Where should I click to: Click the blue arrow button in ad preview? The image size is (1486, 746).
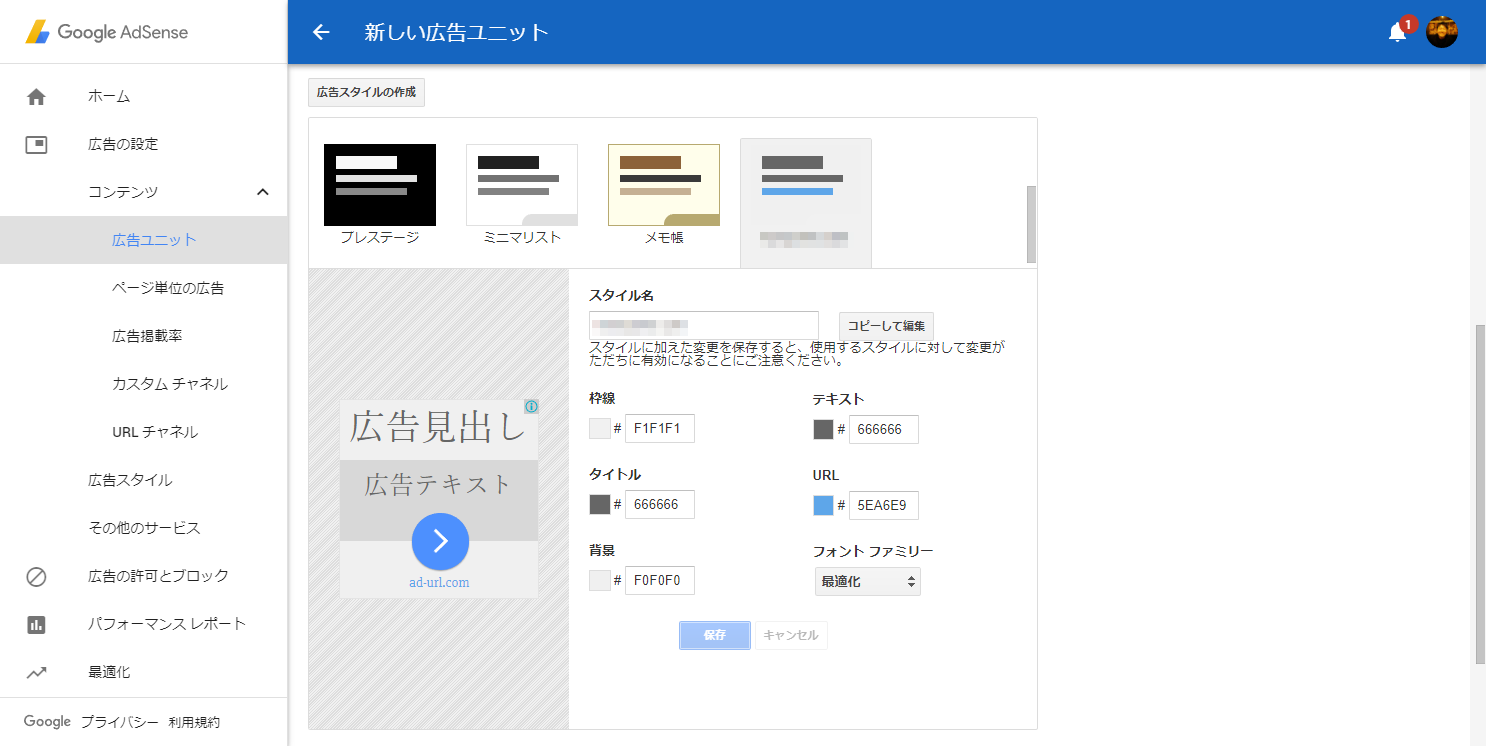click(440, 542)
